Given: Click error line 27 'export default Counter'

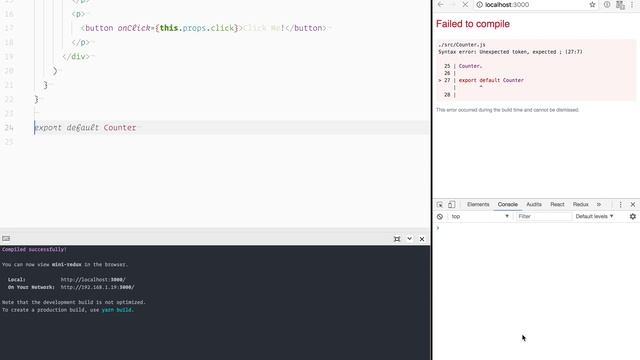Looking at the screenshot, I should pyautogui.click(x=491, y=80).
